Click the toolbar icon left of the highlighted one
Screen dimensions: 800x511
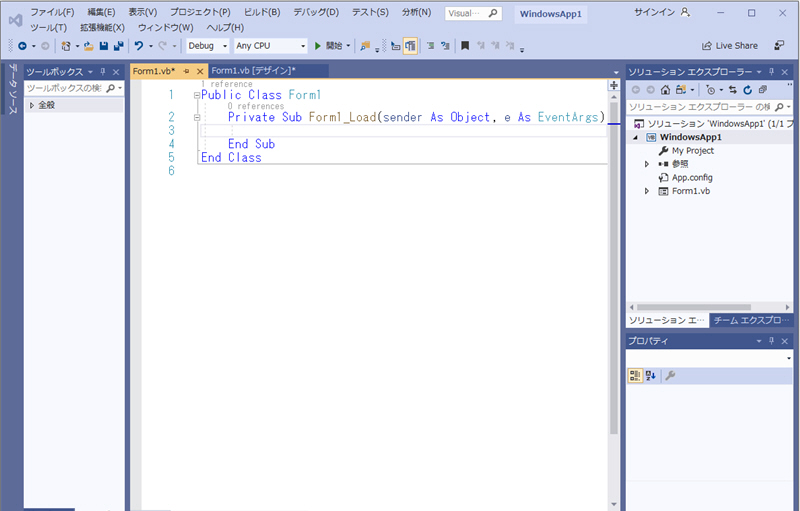(395, 46)
